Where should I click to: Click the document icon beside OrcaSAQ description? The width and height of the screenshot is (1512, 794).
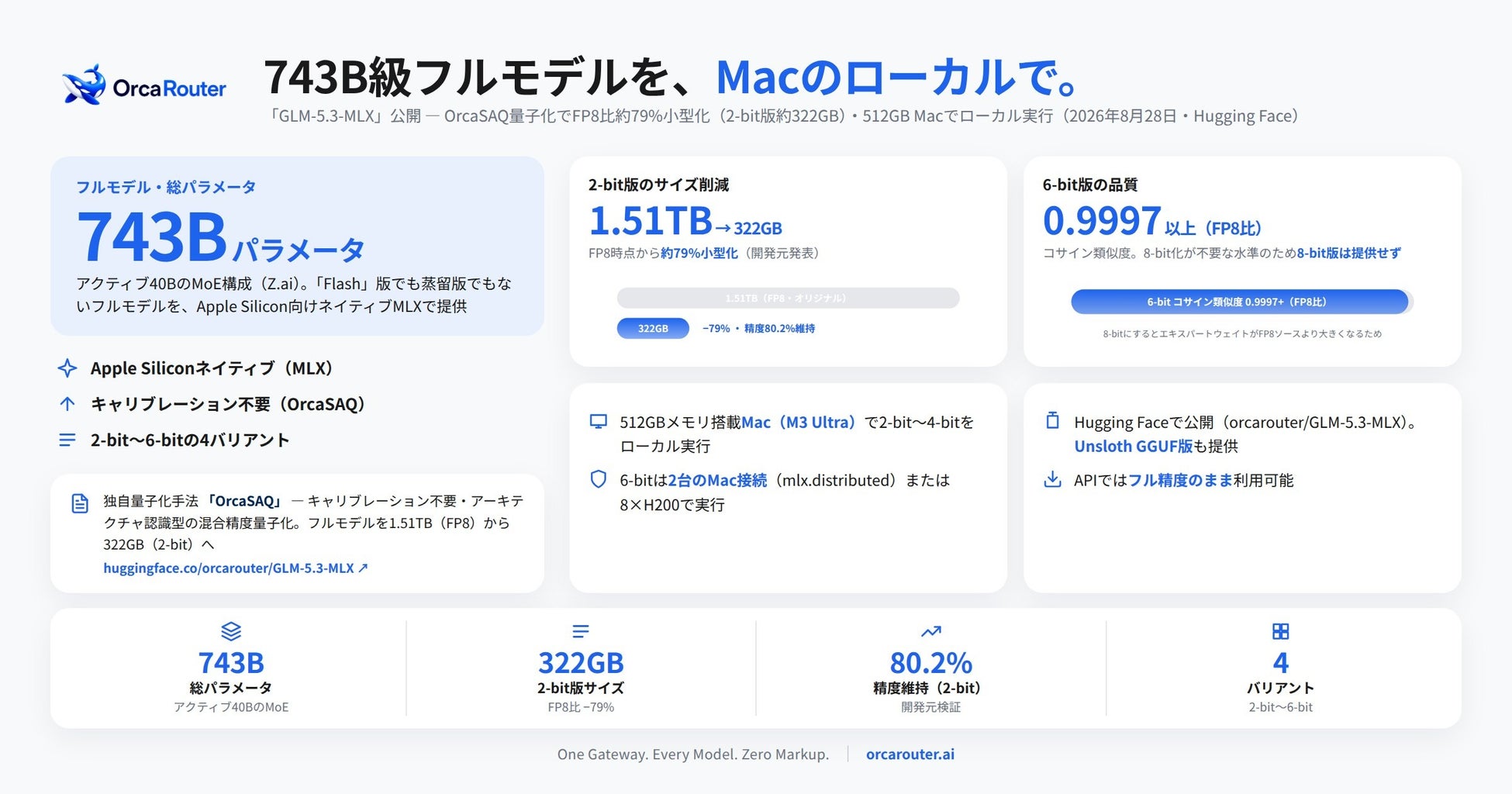click(x=80, y=503)
